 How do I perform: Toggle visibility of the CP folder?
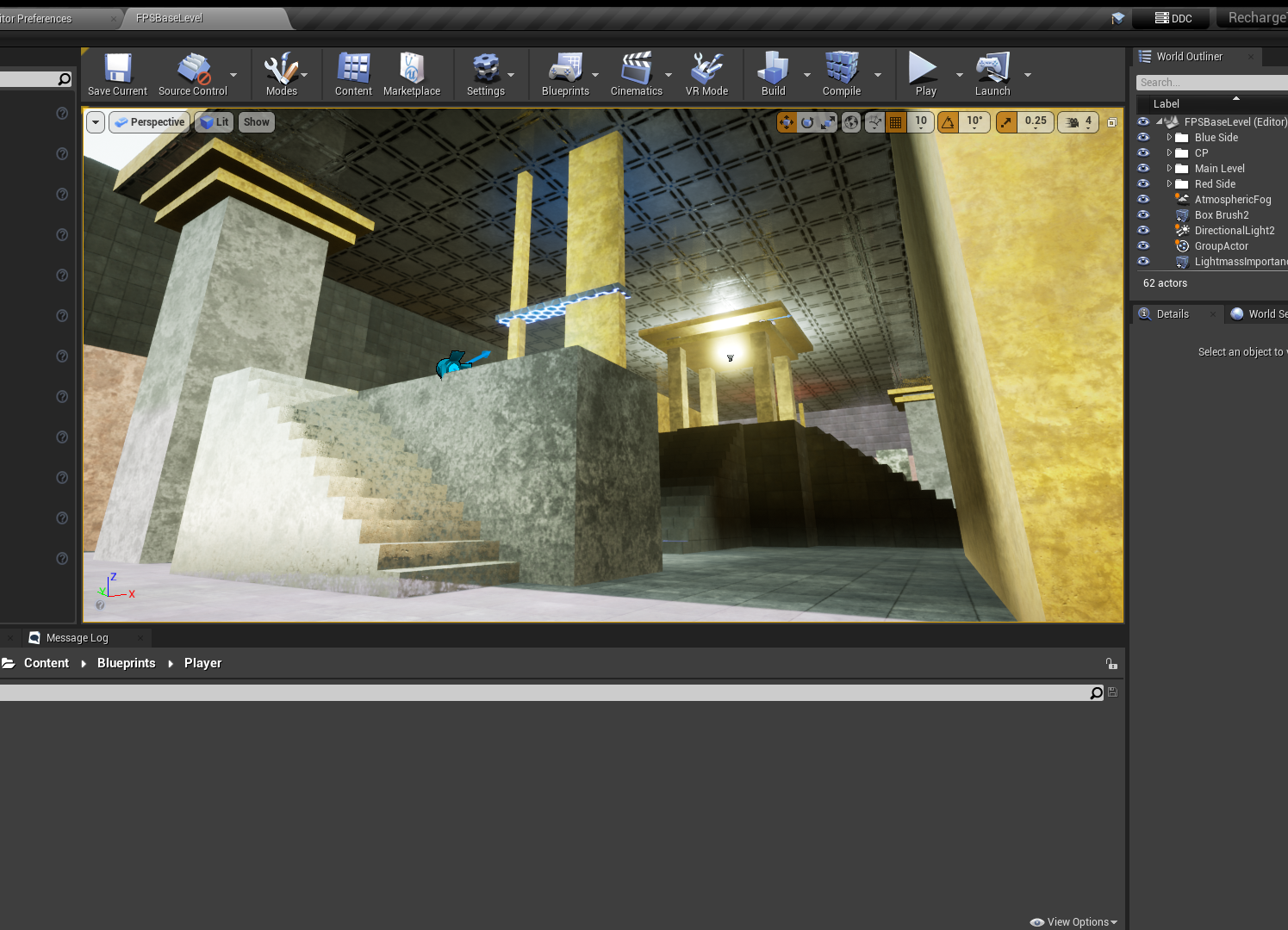pos(1143,152)
